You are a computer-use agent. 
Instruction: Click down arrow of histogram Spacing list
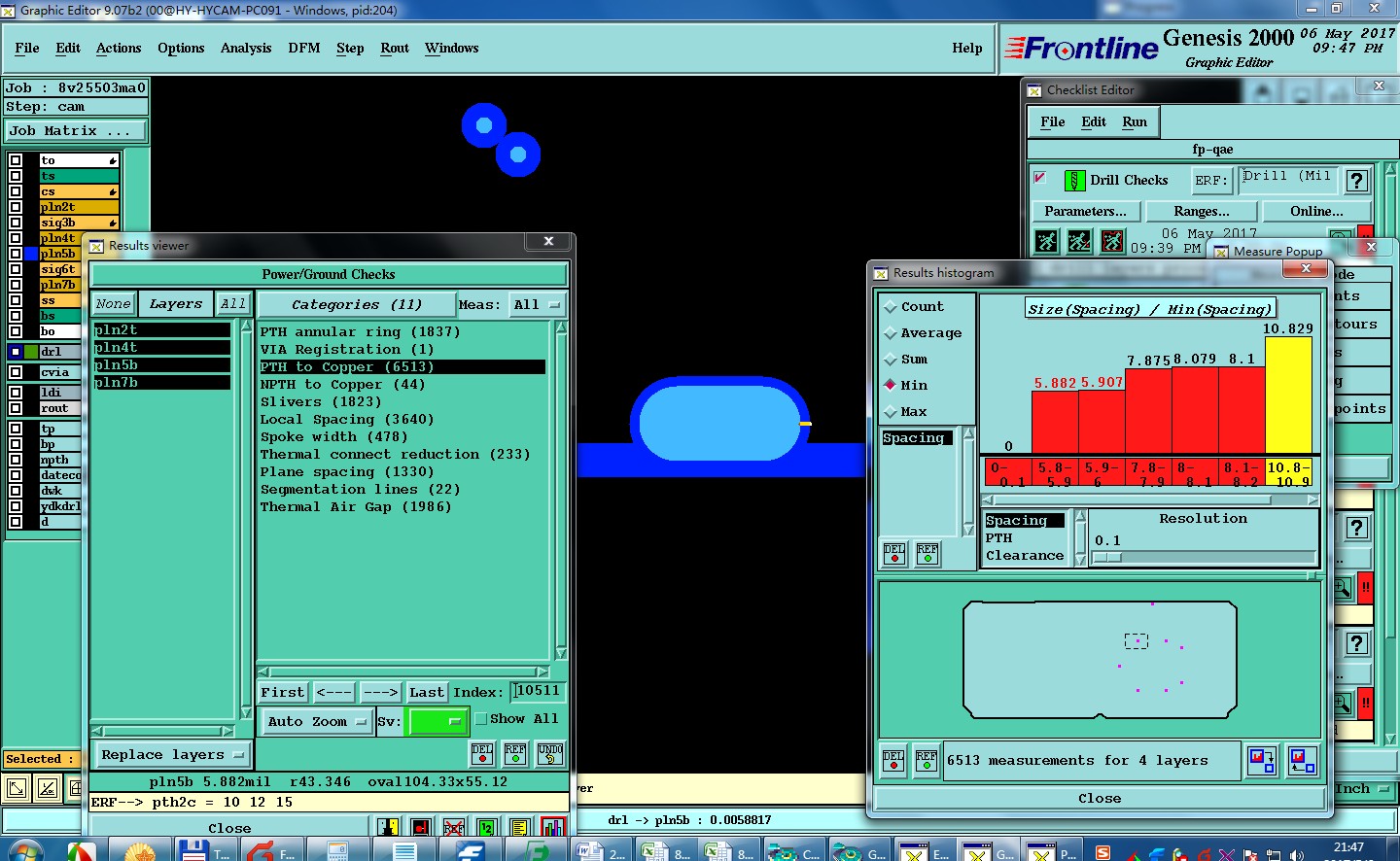tap(968, 530)
